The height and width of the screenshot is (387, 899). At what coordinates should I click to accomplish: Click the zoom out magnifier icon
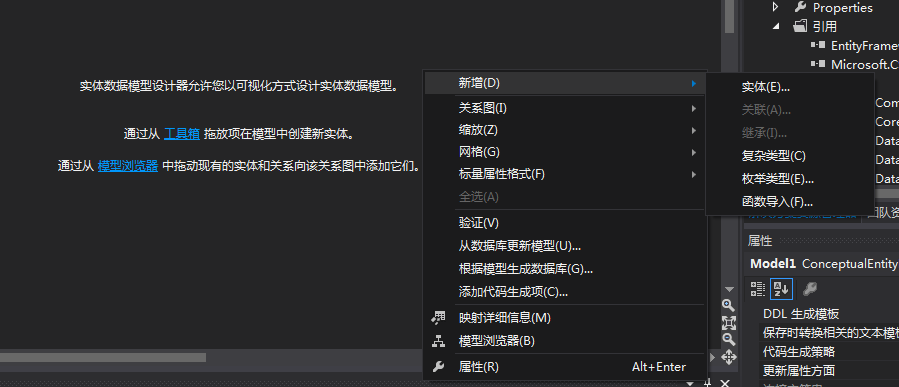click(x=728, y=339)
